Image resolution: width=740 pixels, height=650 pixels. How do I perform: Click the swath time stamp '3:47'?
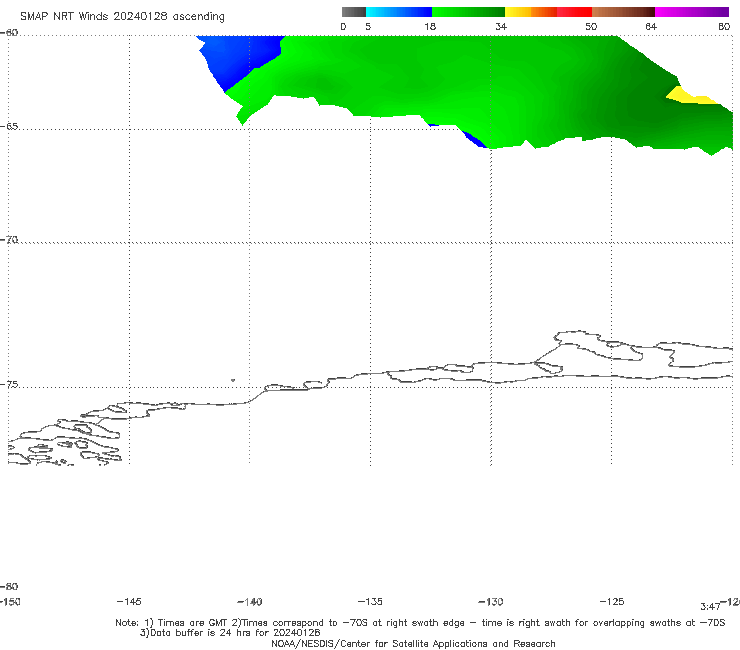pyautogui.click(x=710, y=607)
